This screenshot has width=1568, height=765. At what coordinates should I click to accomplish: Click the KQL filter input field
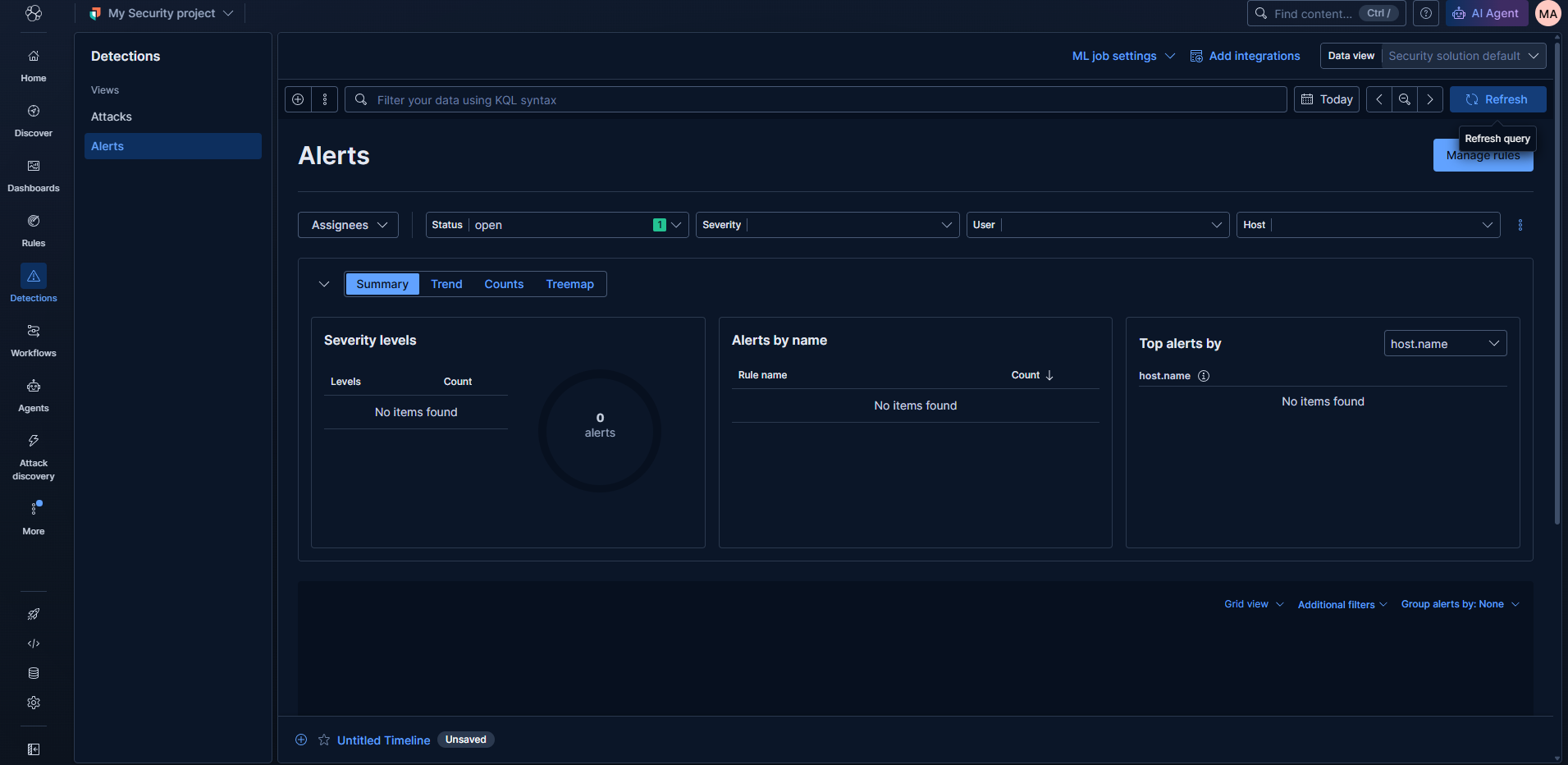[x=816, y=99]
